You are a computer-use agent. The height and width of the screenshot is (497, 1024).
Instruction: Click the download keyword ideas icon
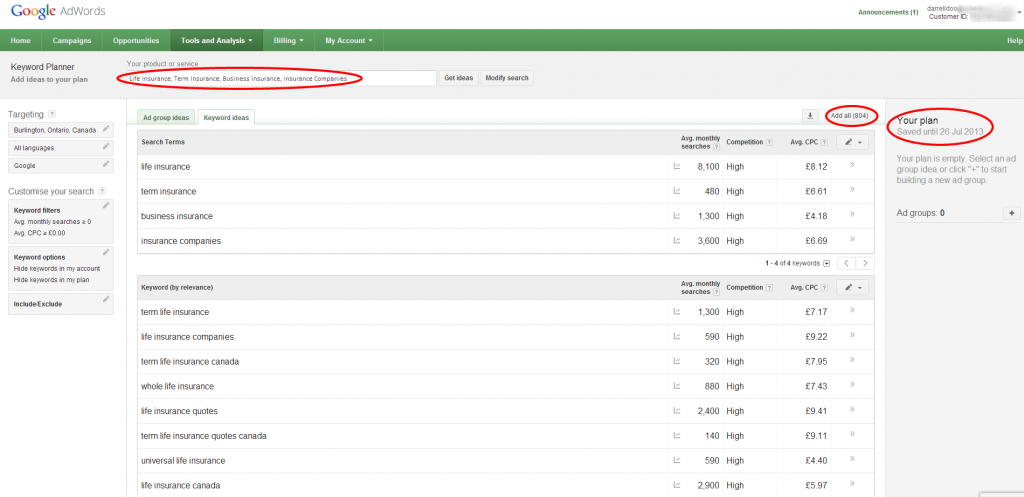coord(810,116)
